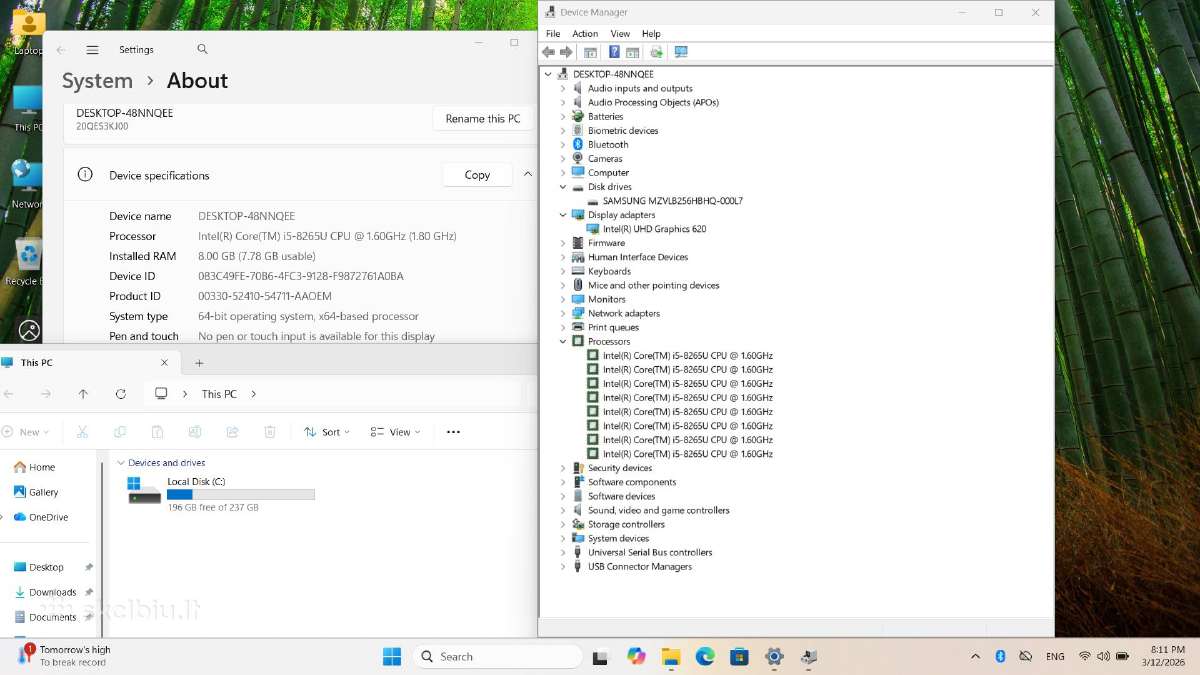Open Recycle Bin desktop icon
This screenshot has height=675, width=1200.
pyautogui.click(x=27, y=260)
